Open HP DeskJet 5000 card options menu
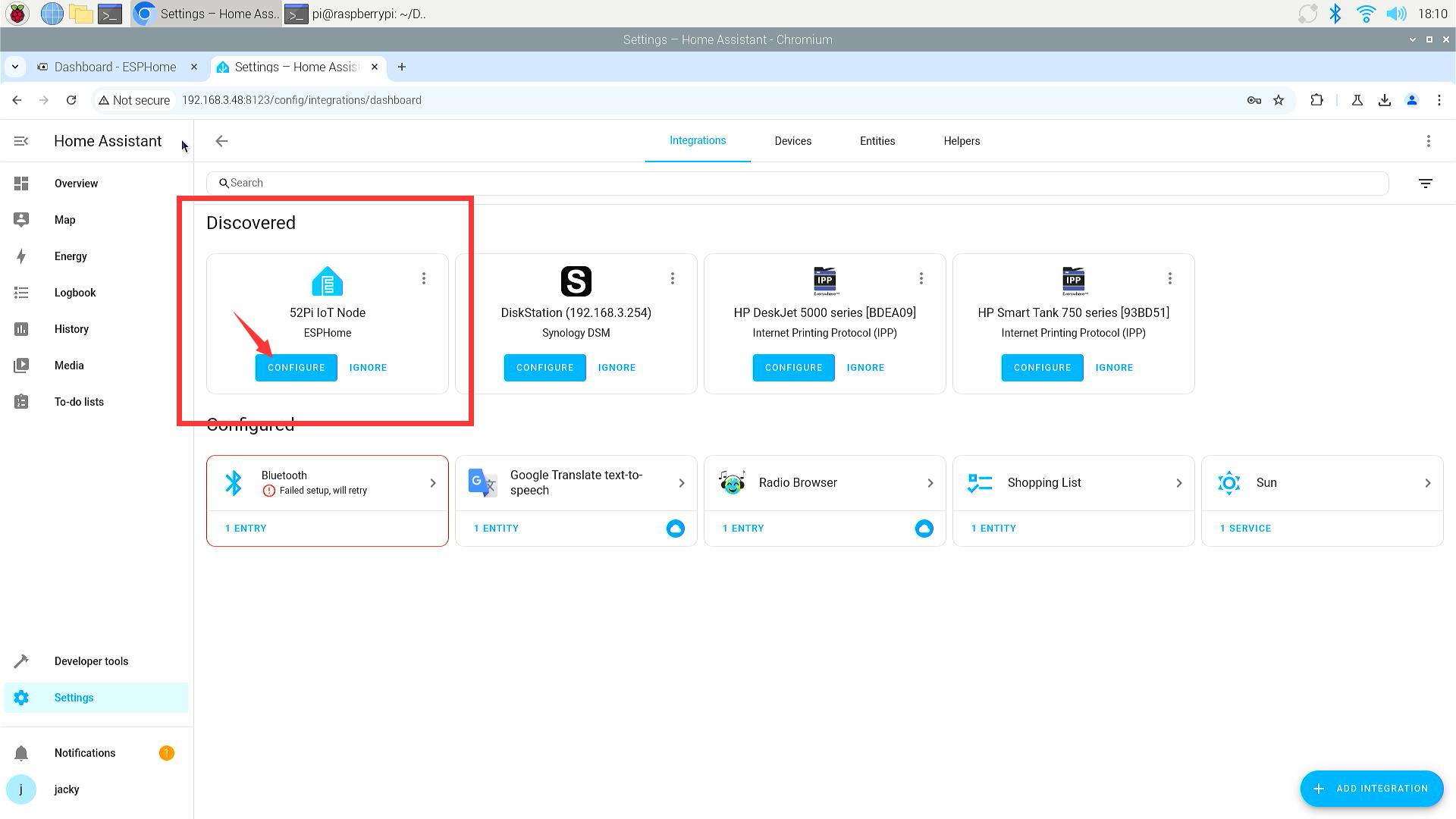Screen dimensions: 1456x819 click(921, 278)
